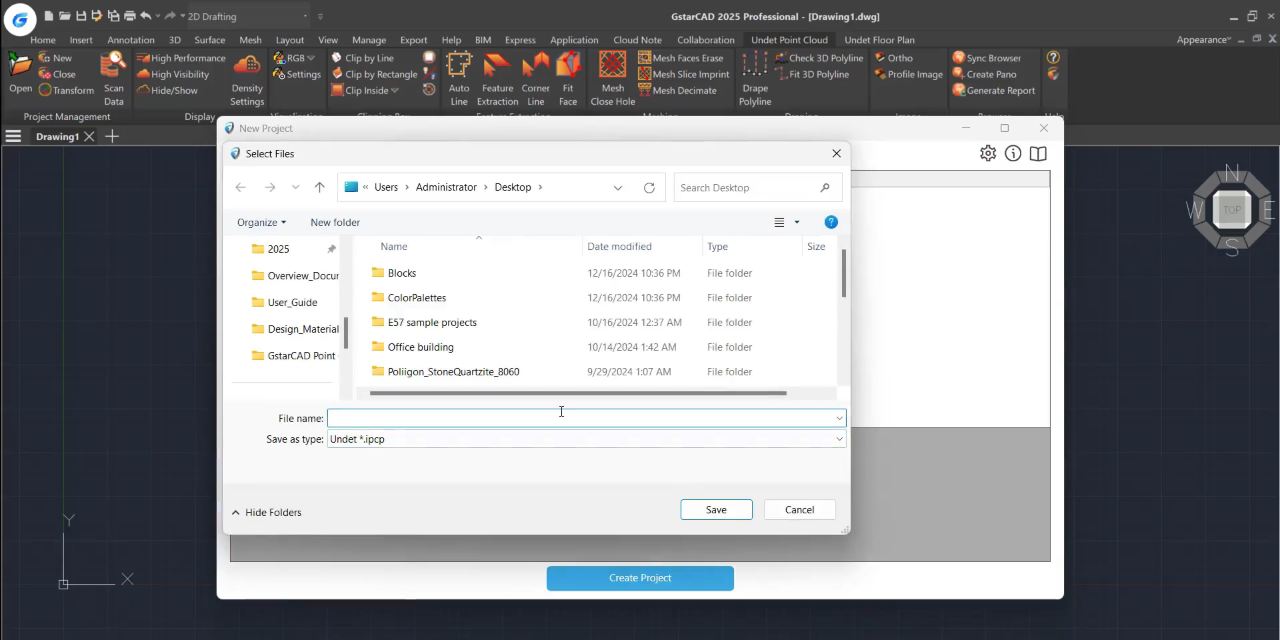Click the ribbon Help question mark icon
Image resolution: width=1280 pixels, height=640 pixels.
coord(1053,58)
